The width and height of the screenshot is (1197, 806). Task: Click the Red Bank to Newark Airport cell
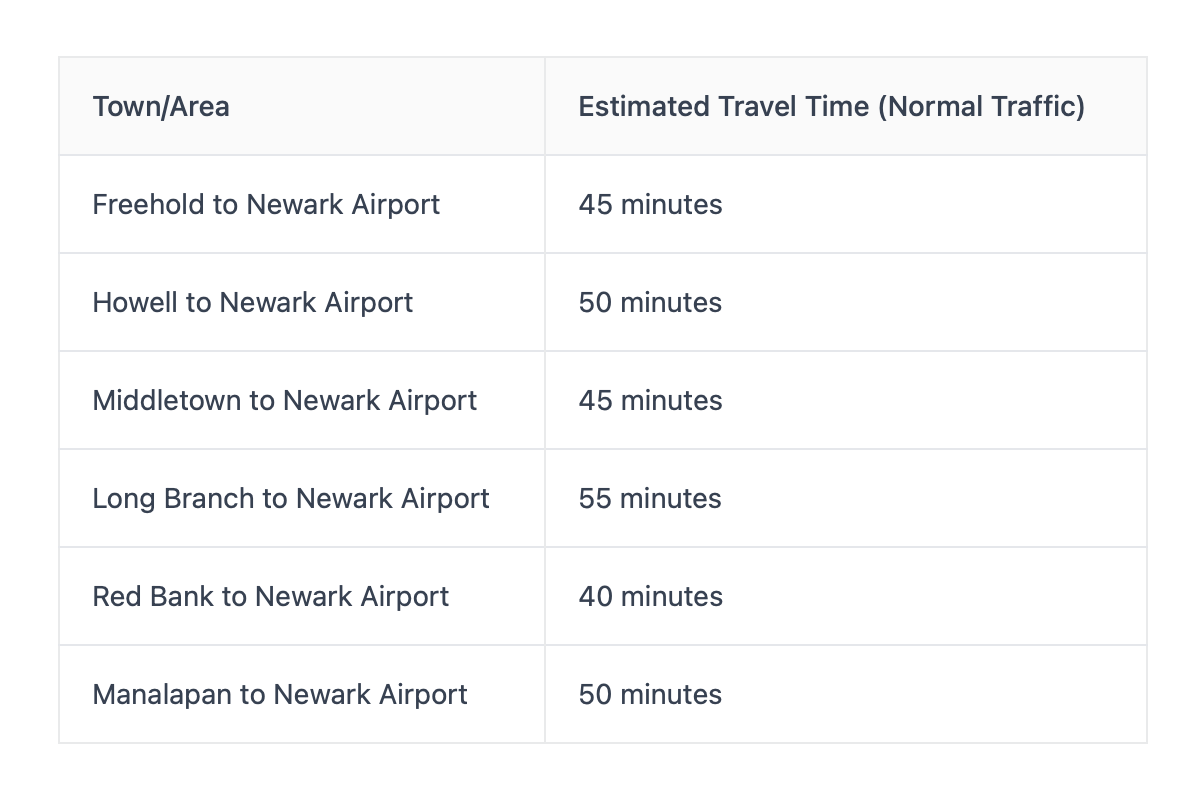[270, 596]
